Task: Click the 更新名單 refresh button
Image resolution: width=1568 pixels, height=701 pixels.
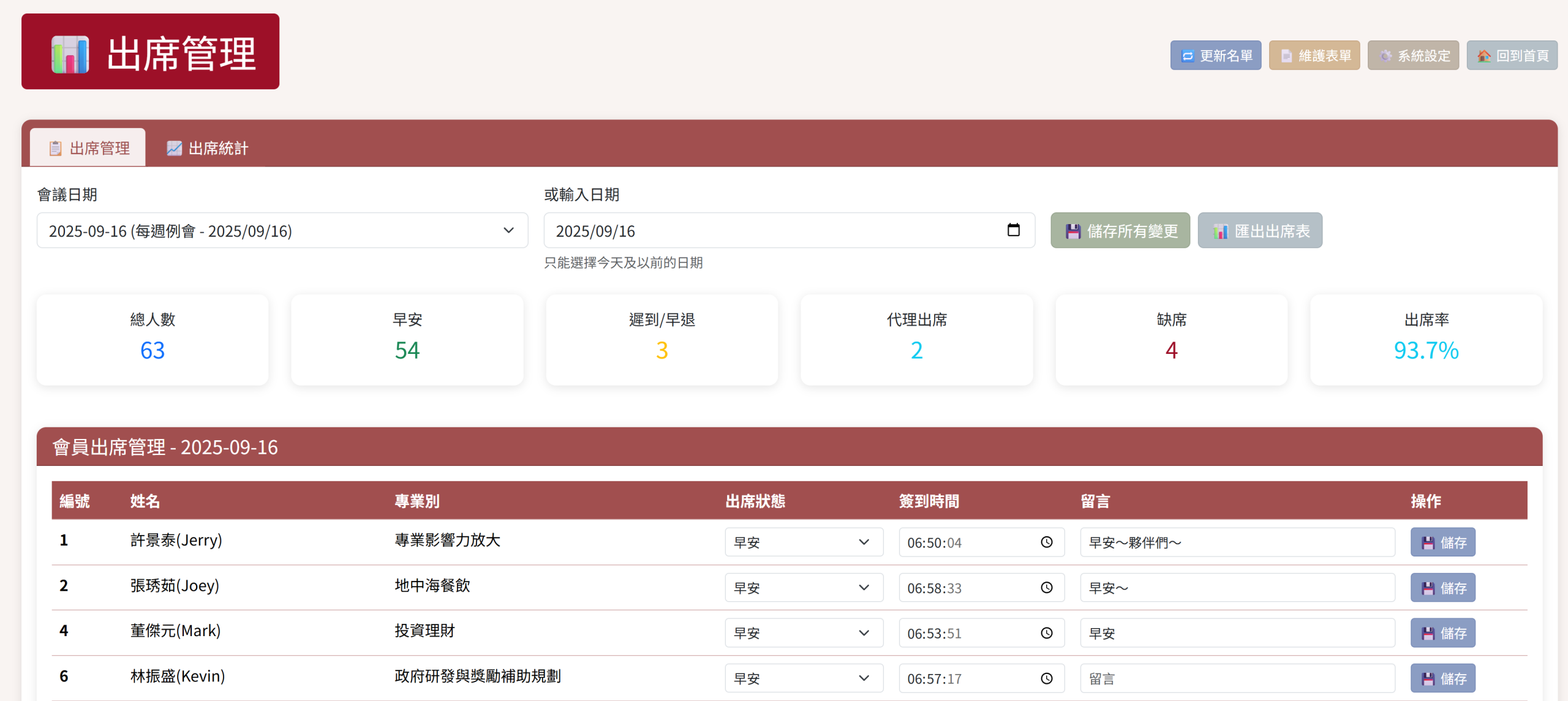Action: coord(1215,56)
